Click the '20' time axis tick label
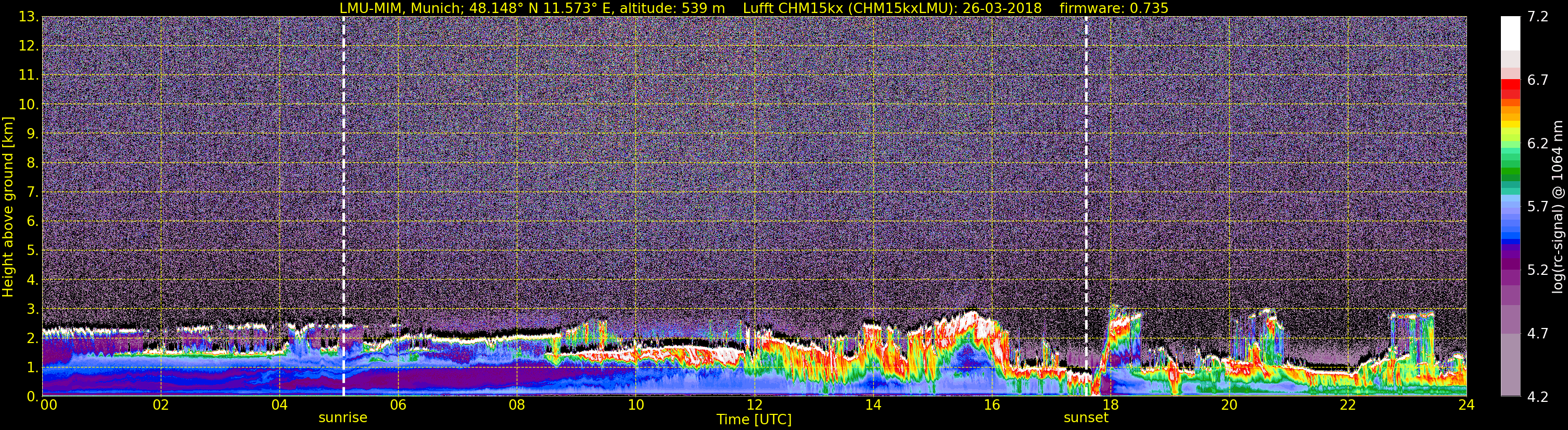Screen dimensions: 1568x430 point(1229,406)
